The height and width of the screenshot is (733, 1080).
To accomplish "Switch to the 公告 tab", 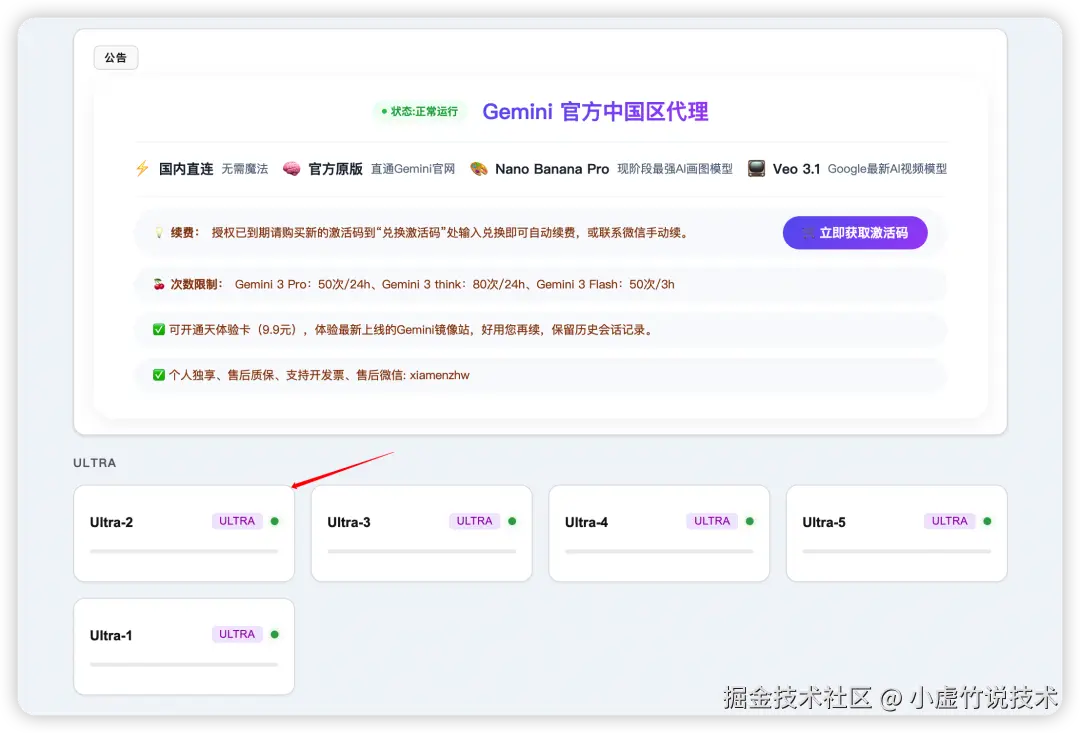I will (115, 57).
